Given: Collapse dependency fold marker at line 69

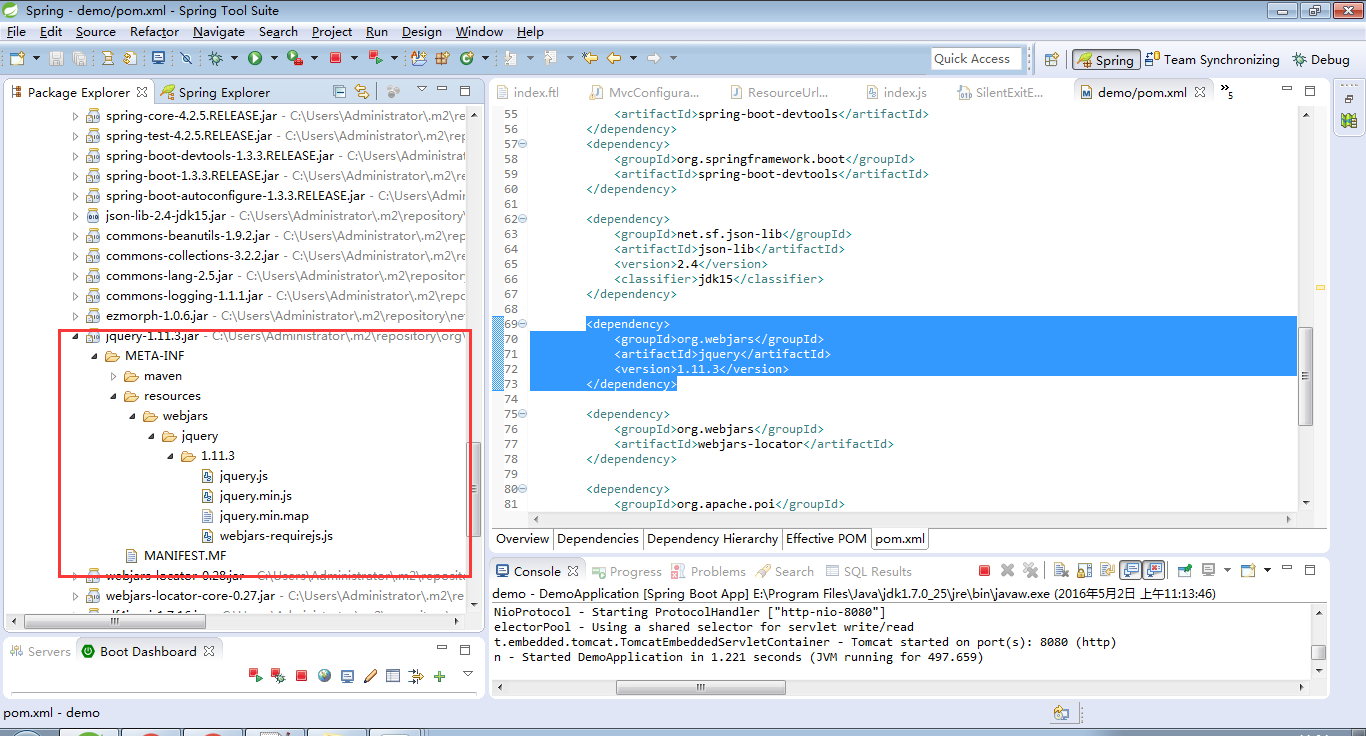Looking at the screenshot, I should pyautogui.click(x=523, y=324).
